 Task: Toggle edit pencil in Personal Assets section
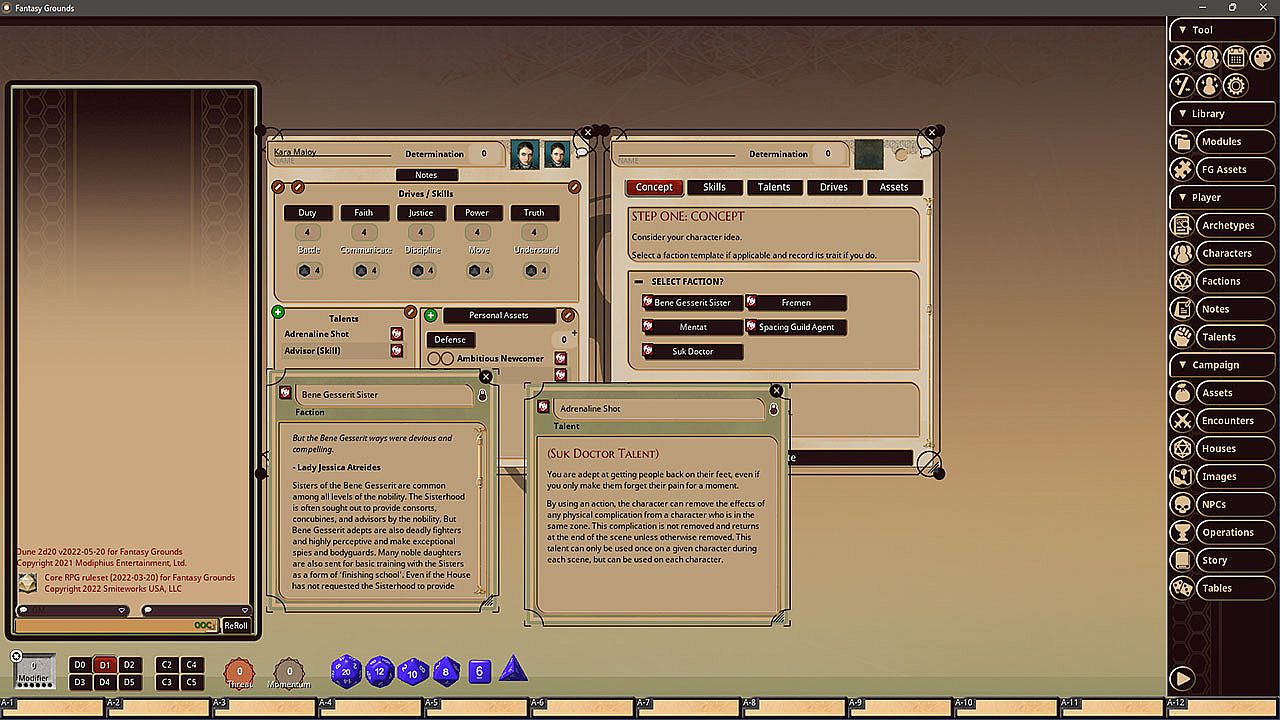(x=568, y=315)
